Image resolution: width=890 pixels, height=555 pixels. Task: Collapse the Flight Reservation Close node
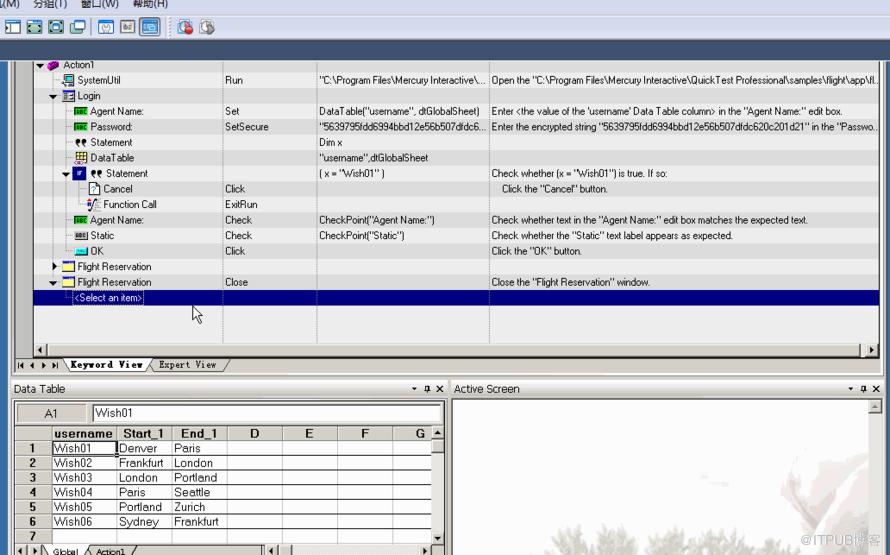53,283
